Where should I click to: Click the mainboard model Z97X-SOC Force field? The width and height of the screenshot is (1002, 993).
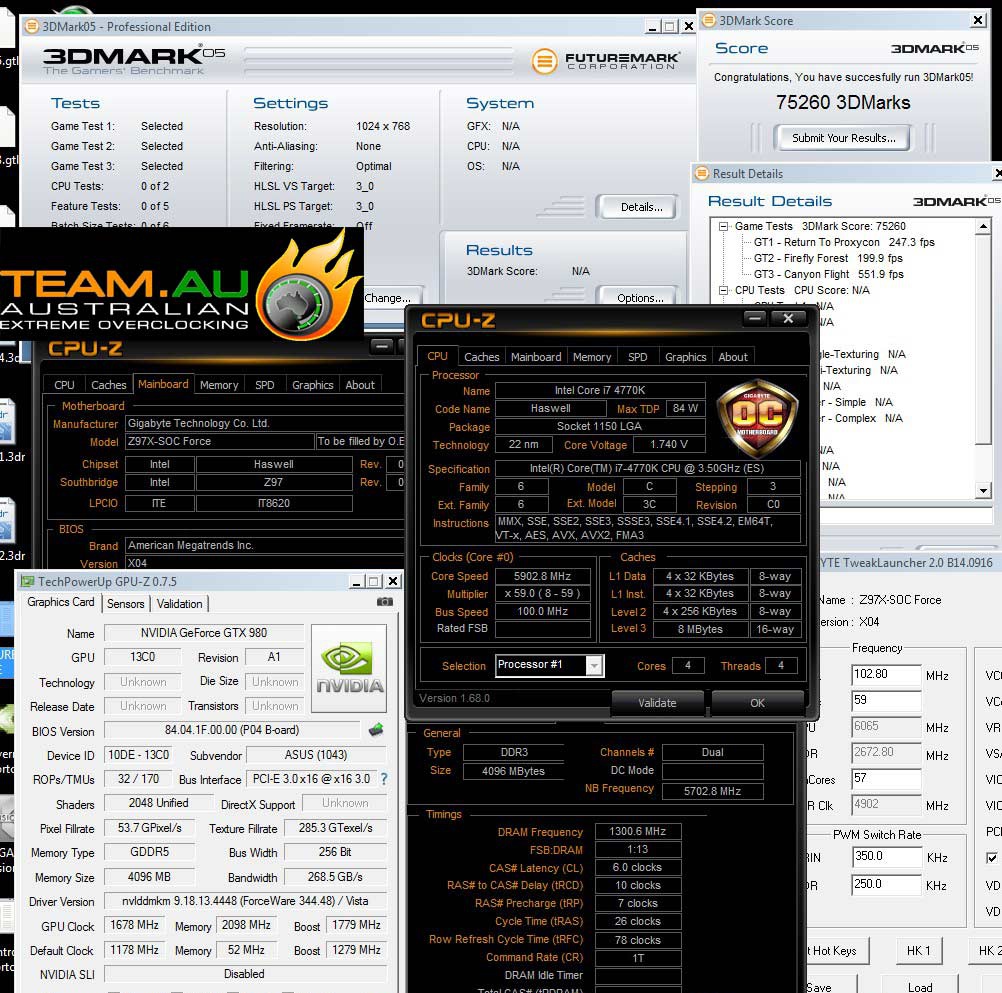pyautogui.click(x=220, y=441)
